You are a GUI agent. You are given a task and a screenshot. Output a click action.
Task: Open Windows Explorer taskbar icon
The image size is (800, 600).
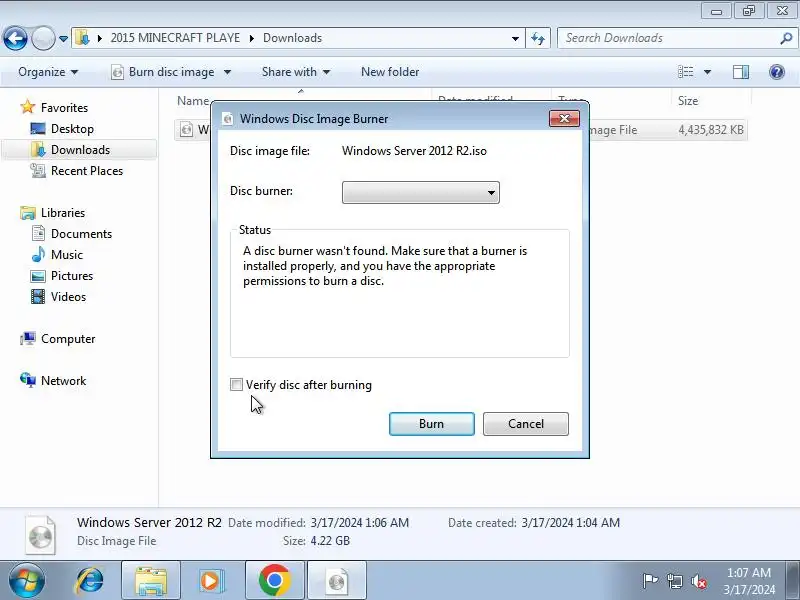(151, 581)
